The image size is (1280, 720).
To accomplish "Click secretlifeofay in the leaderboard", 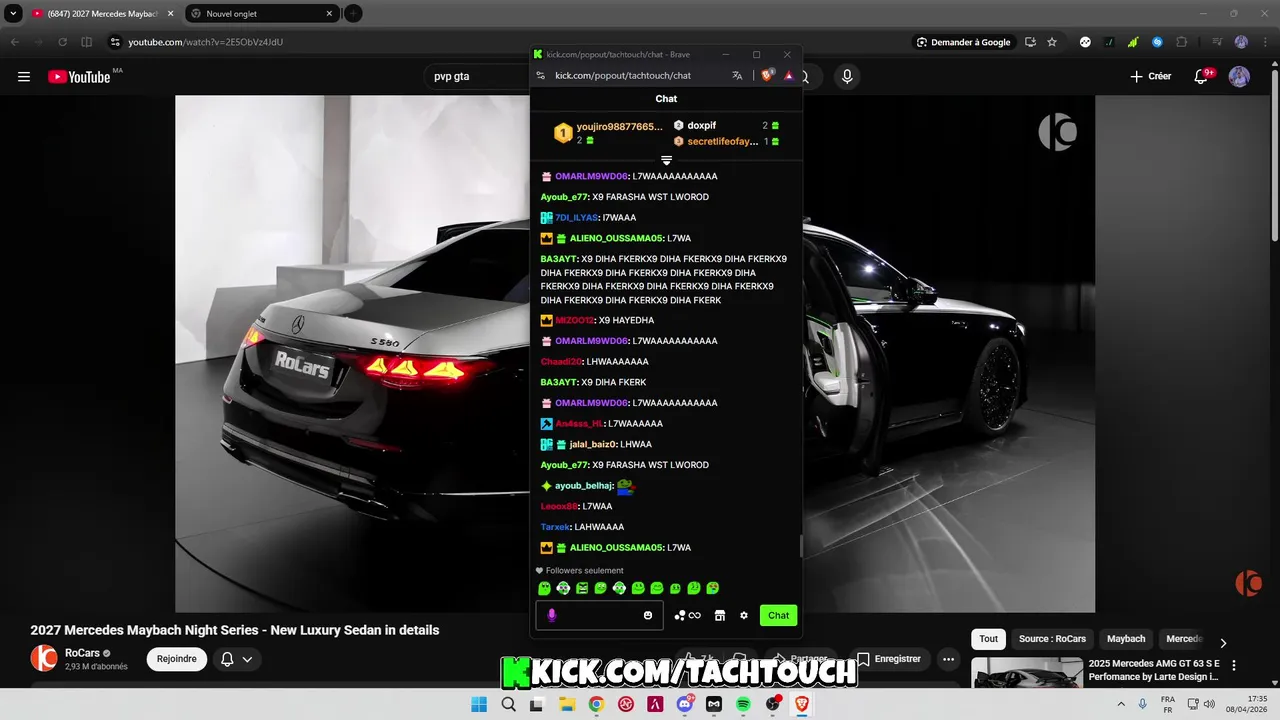I will (722, 141).
